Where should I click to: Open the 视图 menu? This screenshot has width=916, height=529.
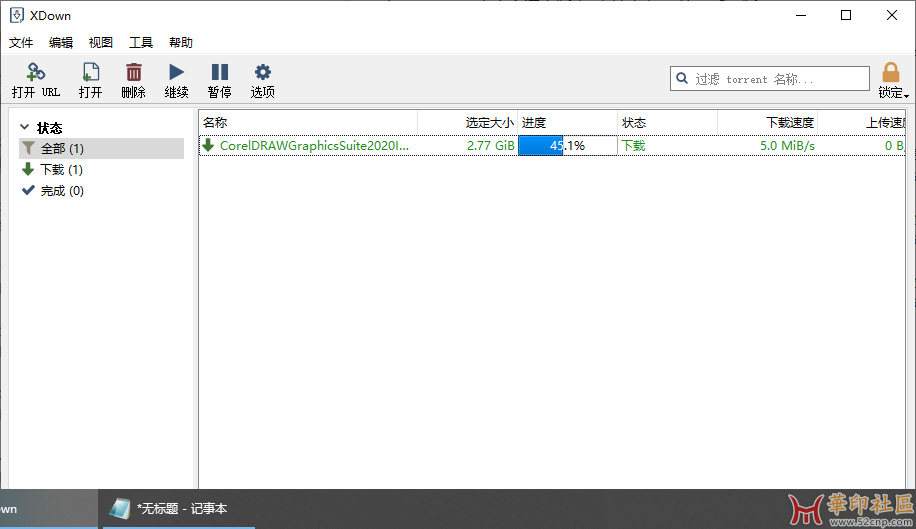(100, 43)
